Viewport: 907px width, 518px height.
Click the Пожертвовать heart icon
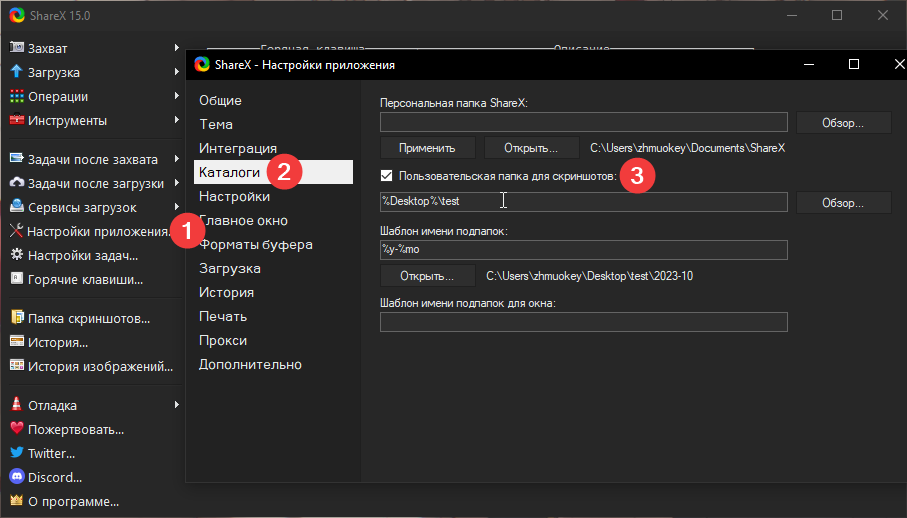[17, 428]
